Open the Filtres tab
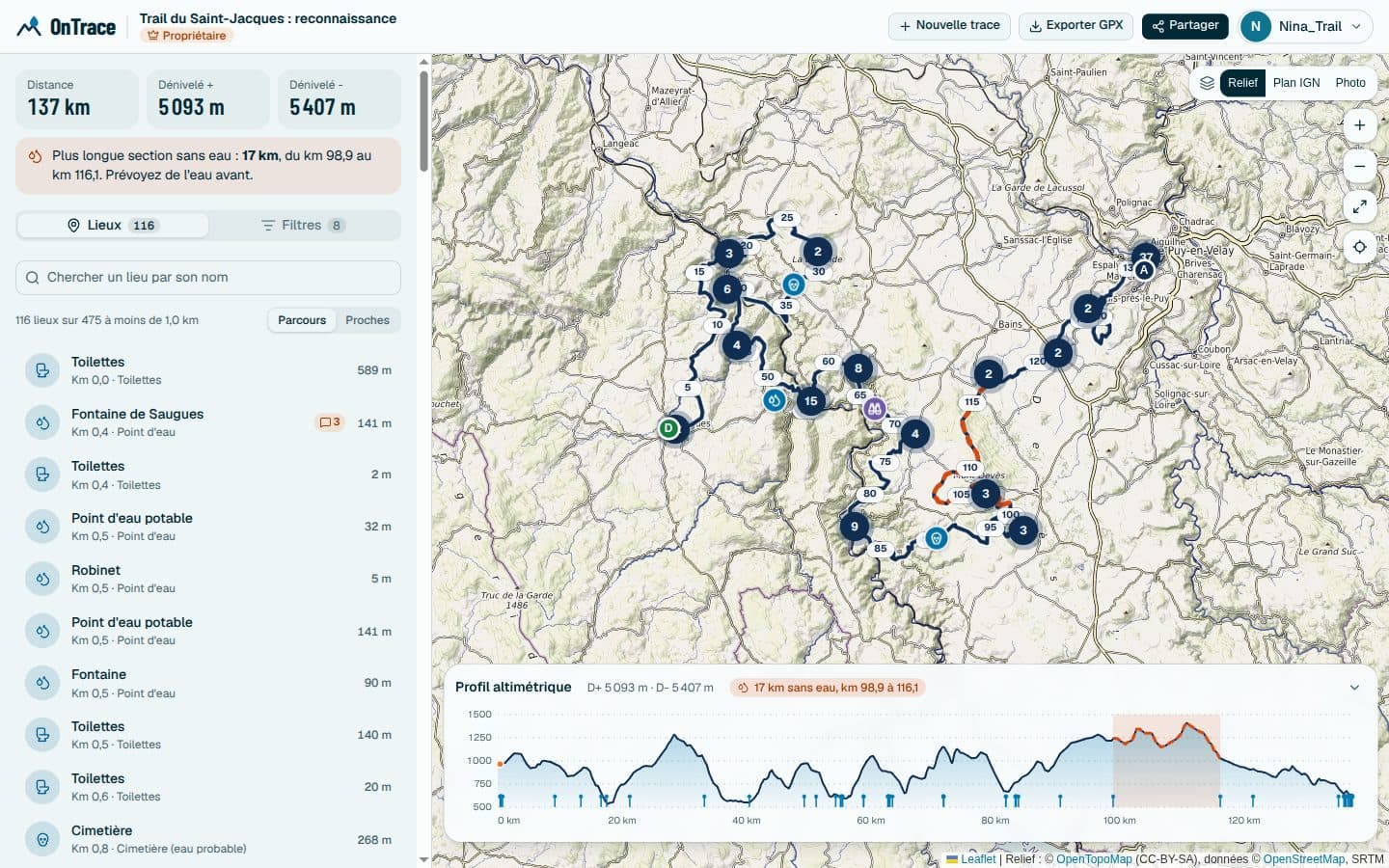Screen dimensions: 1389x868 303,226
